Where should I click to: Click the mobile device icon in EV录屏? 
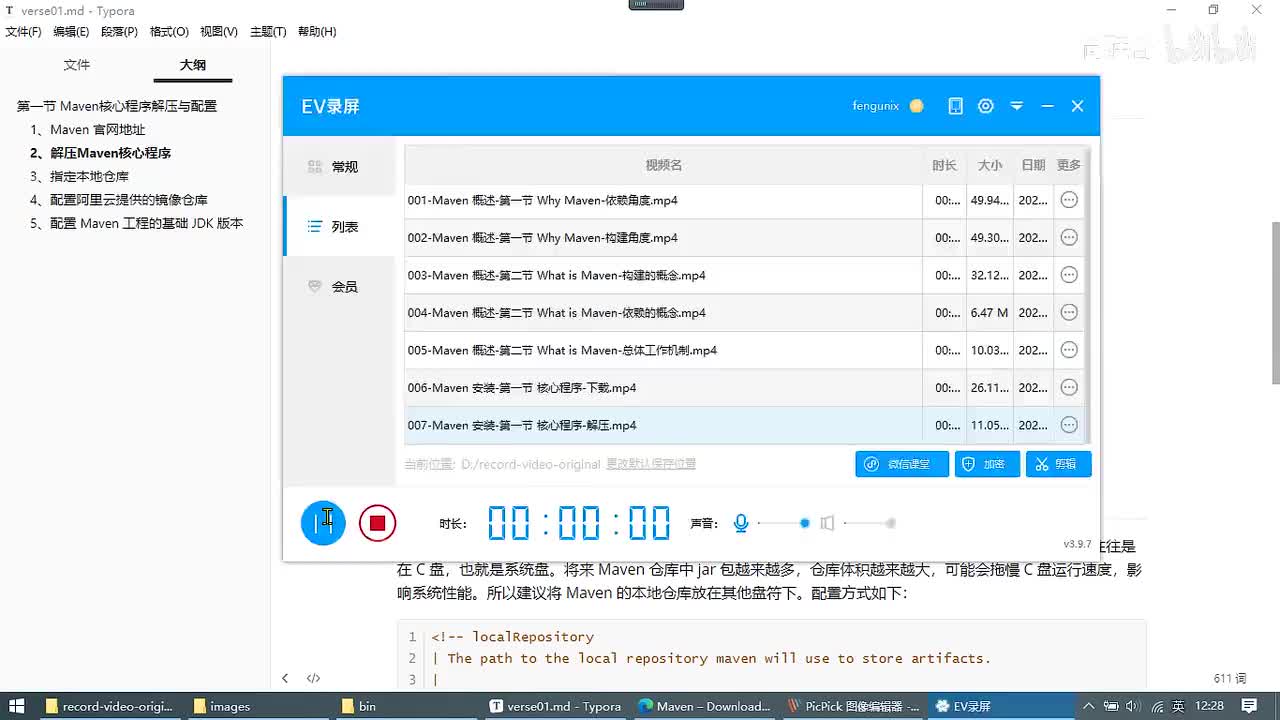point(955,106)
